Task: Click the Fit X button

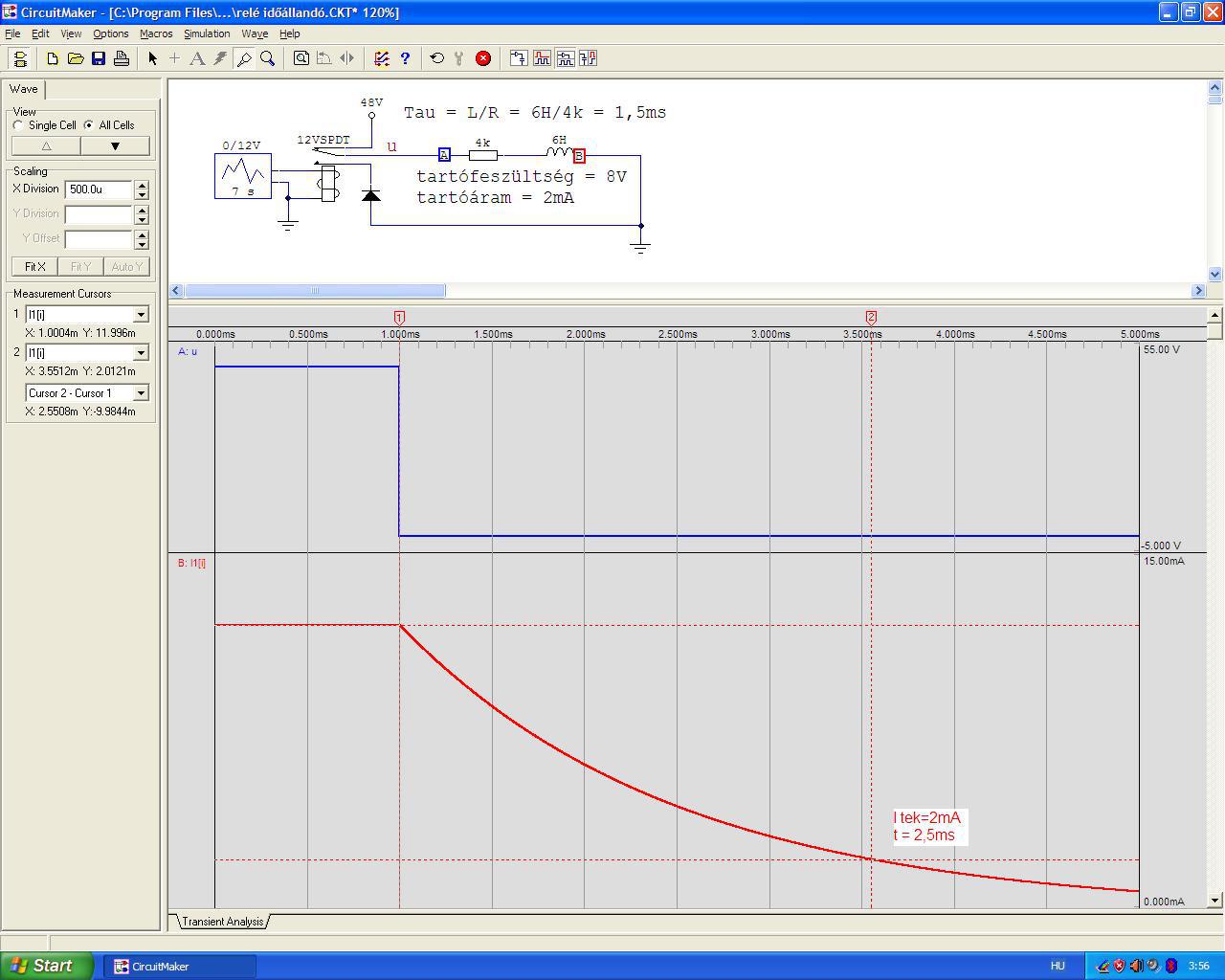Action: pos(34,267)
